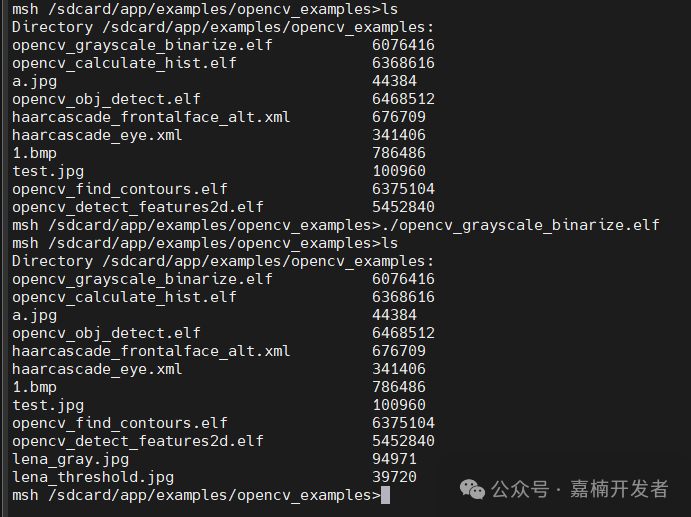The image size is (691, 517).
Task: Click opencv_detect_features2d.elf in the first listing
Action: point(138,207)
